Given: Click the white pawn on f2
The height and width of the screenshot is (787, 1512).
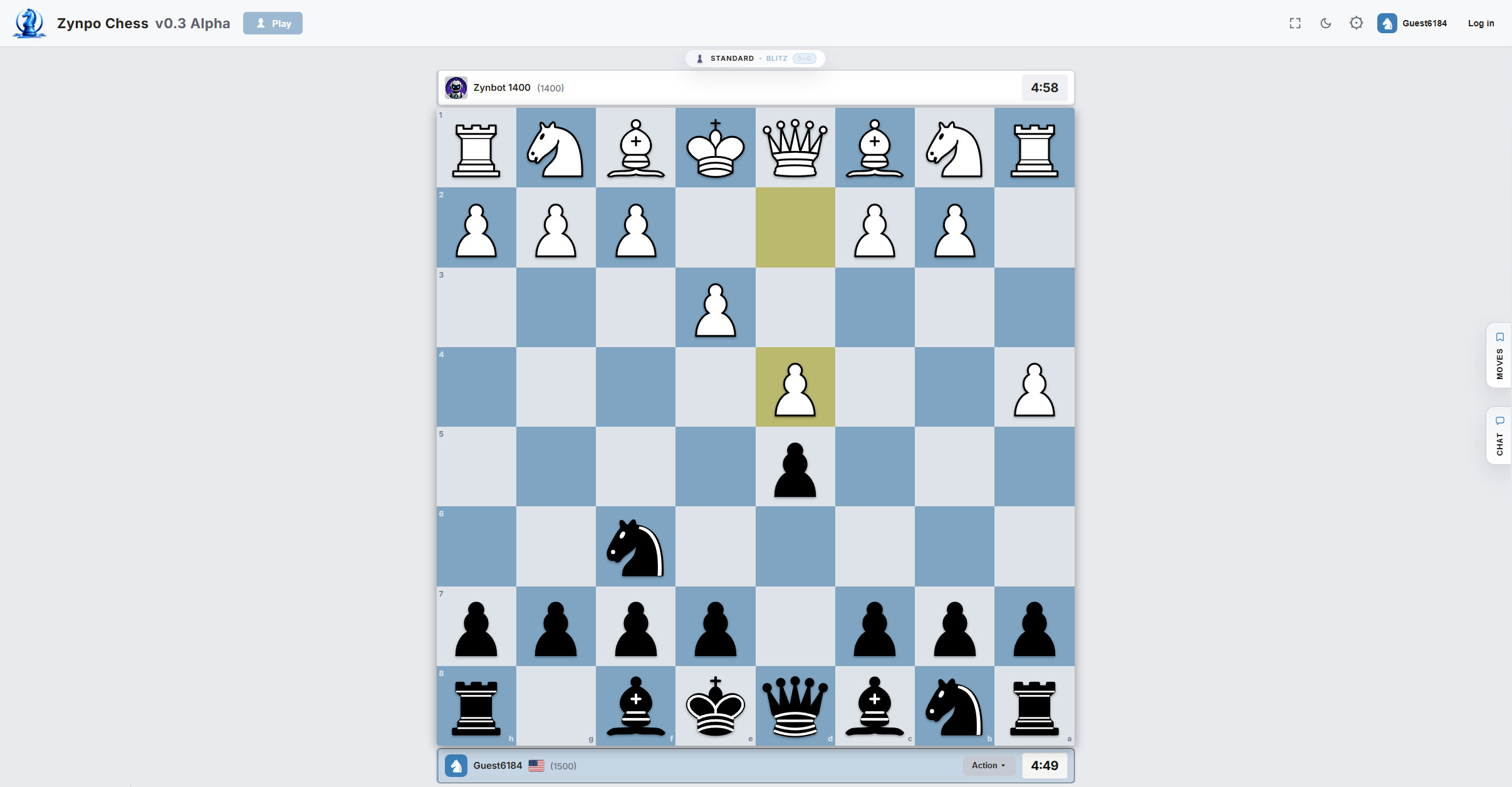Looking at the screenshot, I should tap(635, 227).
